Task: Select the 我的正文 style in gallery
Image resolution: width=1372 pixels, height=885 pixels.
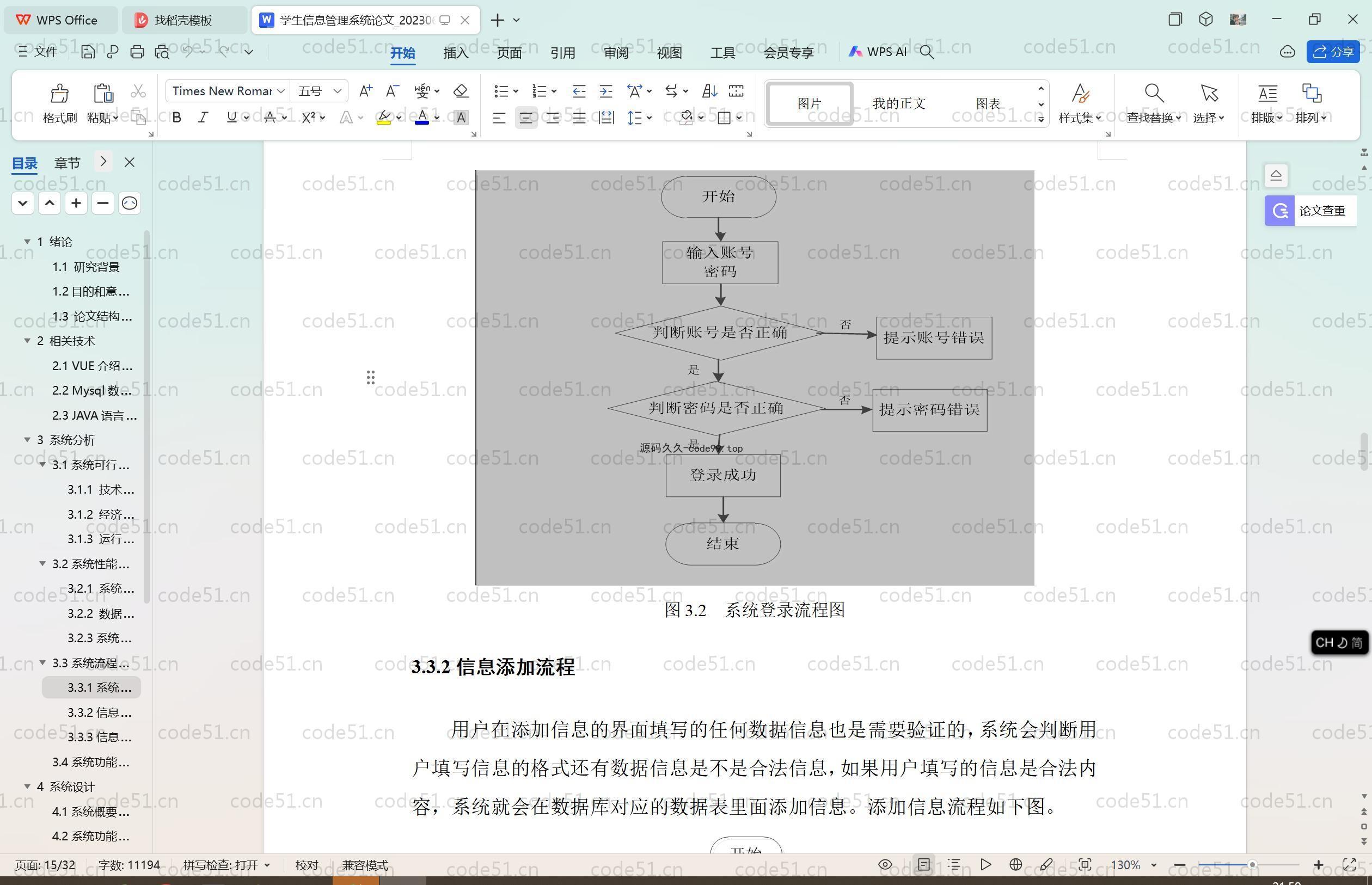Action: 899,103
